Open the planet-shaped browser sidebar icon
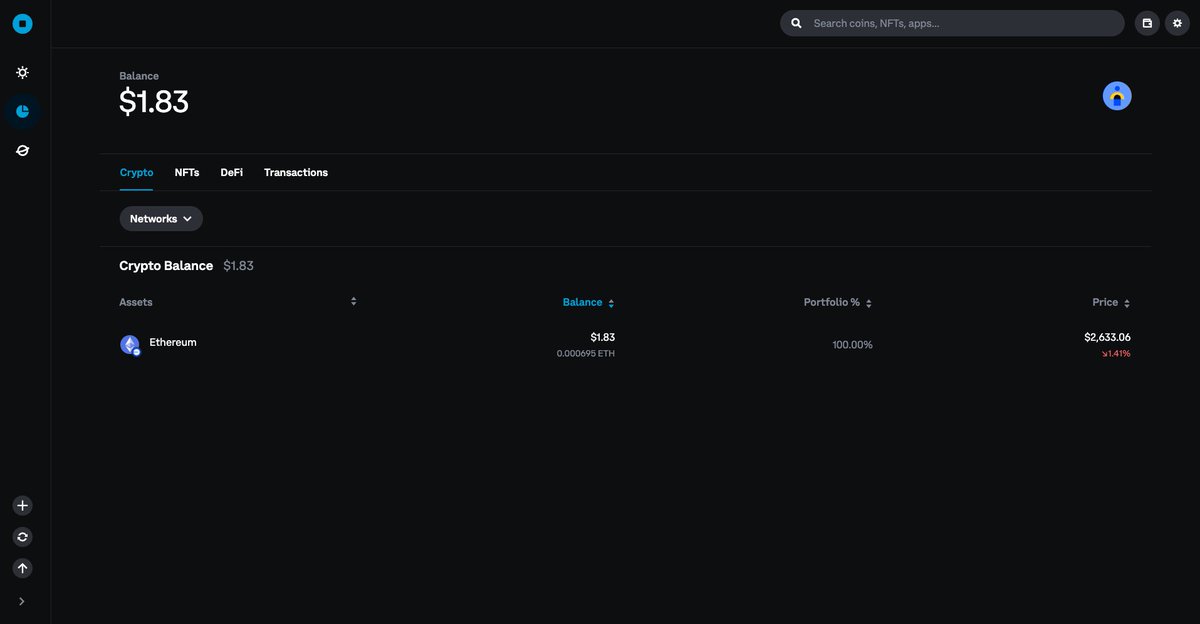This screenshot has height=624, width=1200. click(22, 150)
